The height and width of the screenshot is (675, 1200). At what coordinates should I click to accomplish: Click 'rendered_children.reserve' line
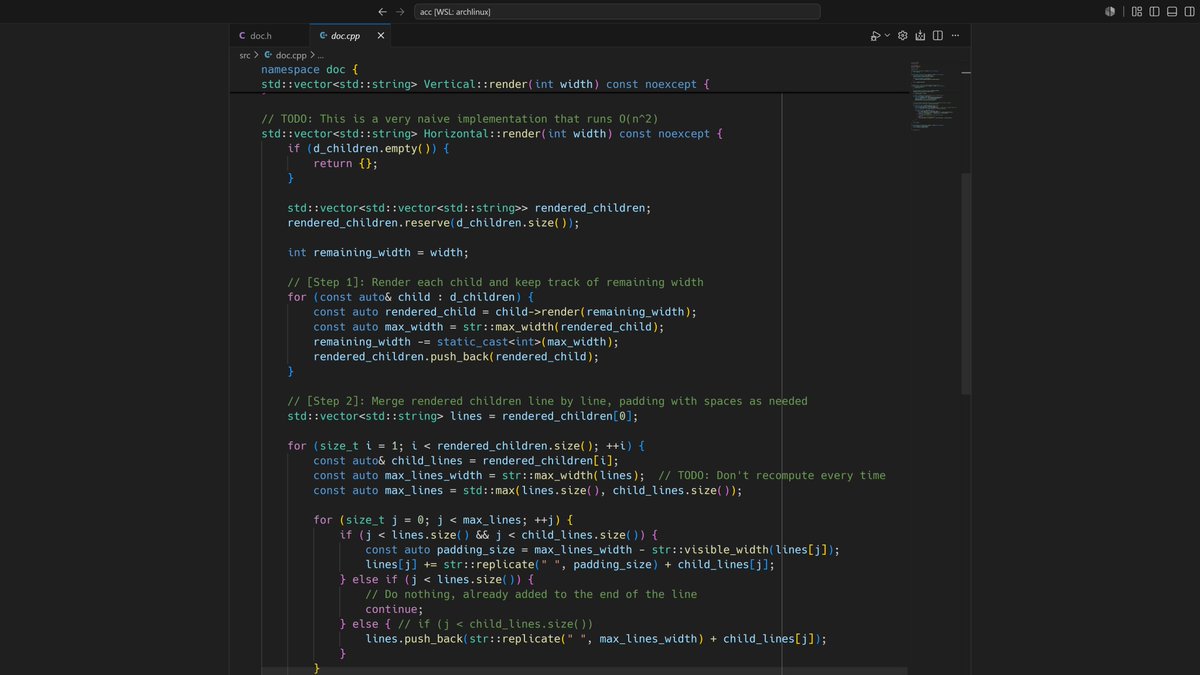433,223
